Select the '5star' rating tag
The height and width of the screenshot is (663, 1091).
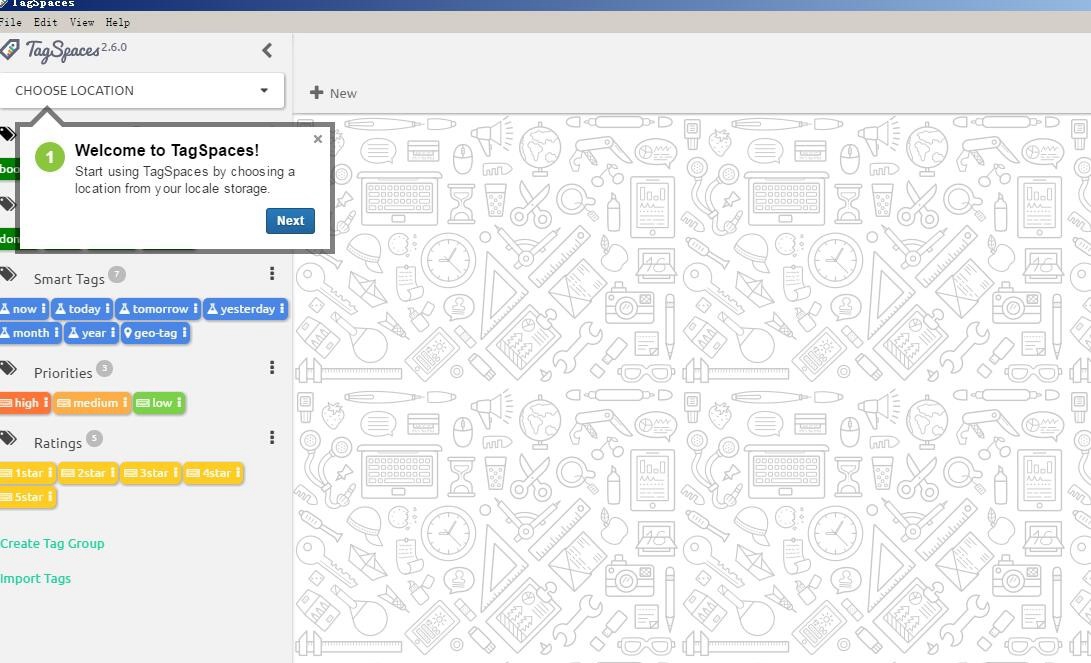click(28, 497)
